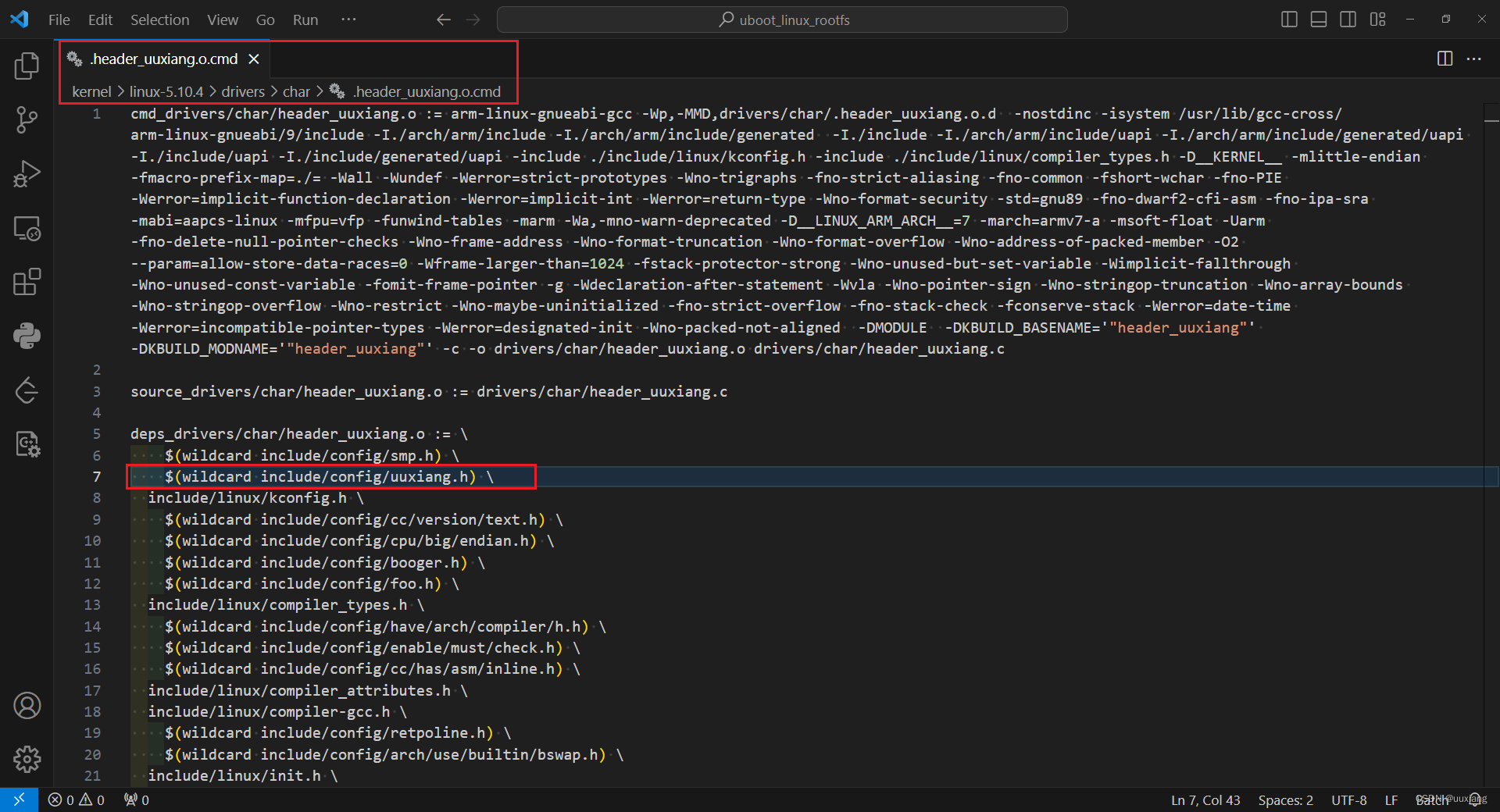1500x812 pixels.
Task: Go back with the left arrow
Action: 444,20
